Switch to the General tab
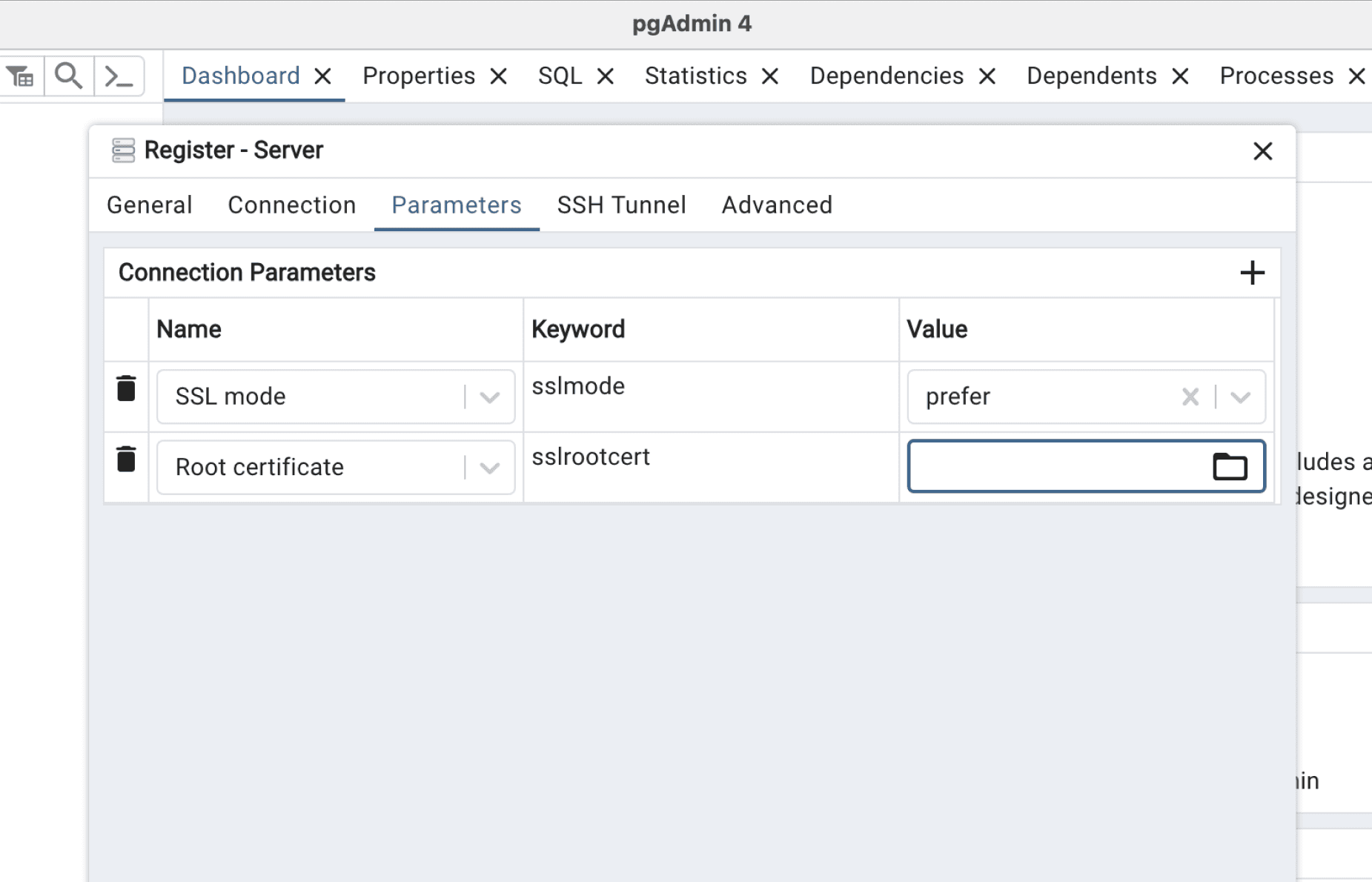Screen dimensions: 1372x882 coord(150,205)
